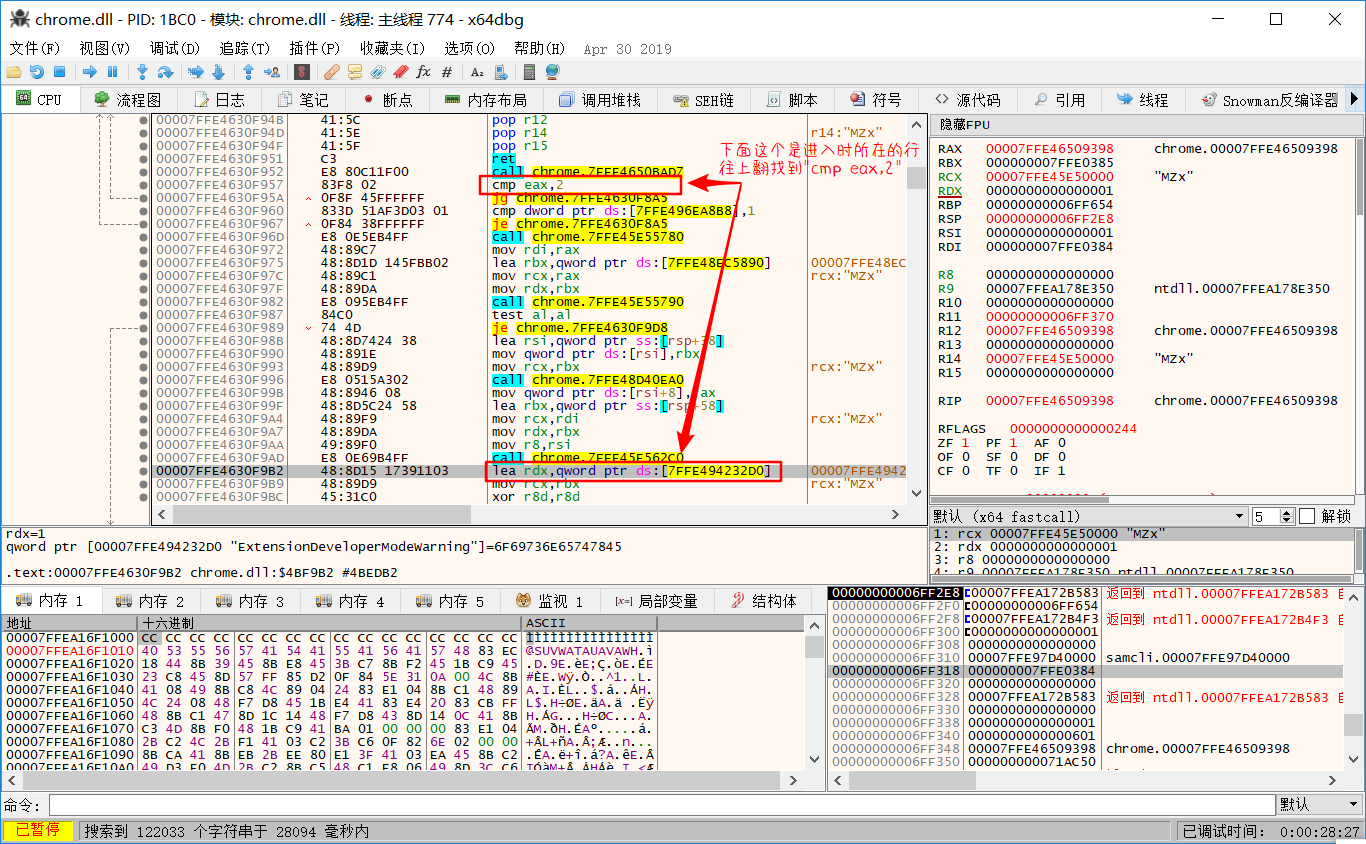Open the 插件(P) menu

pos(315,48)
